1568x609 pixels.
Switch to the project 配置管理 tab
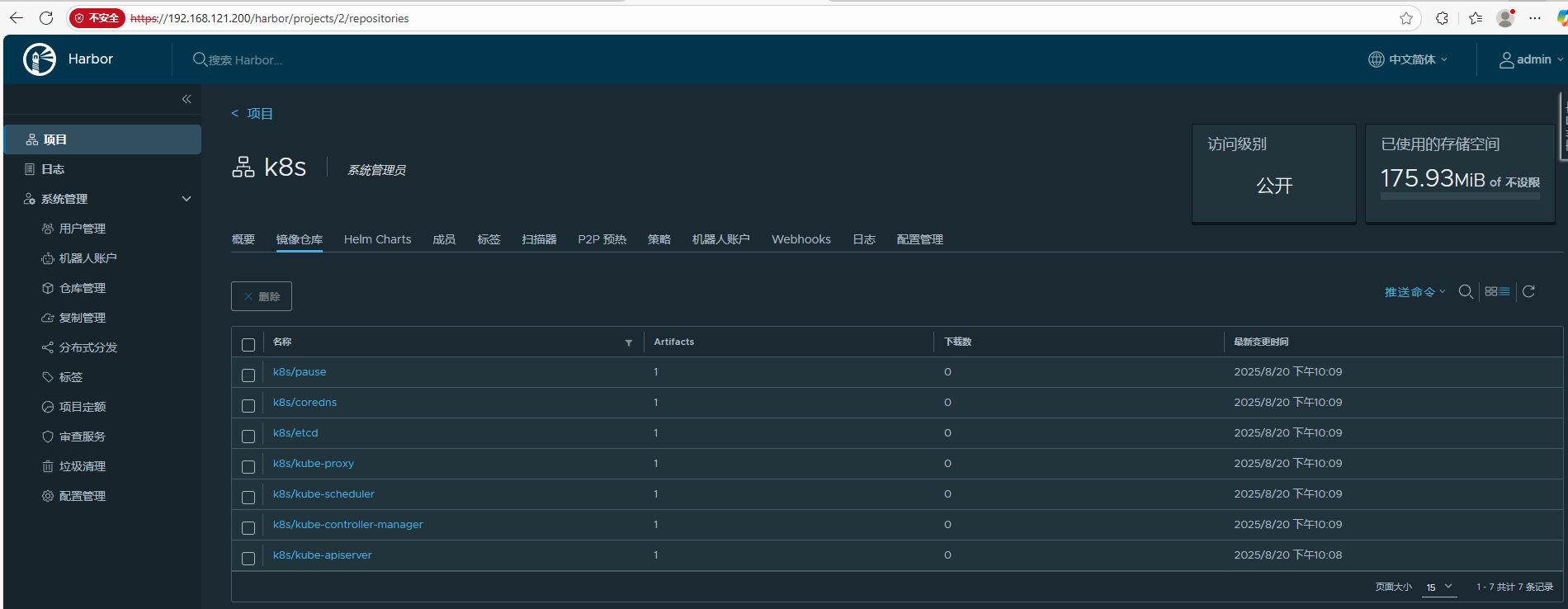click(x=920, y=239)
